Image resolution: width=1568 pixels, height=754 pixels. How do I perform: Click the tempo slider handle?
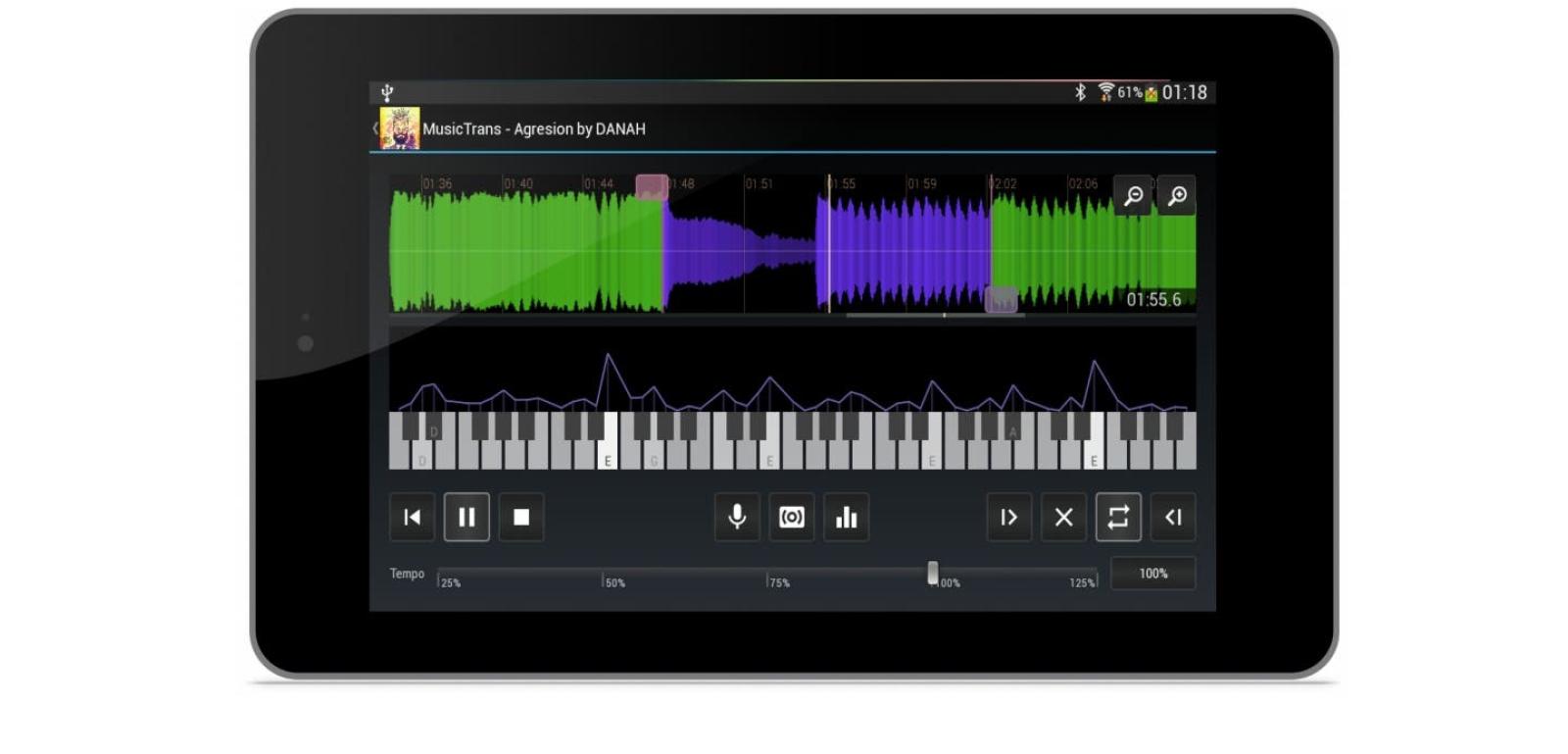coord(932,574)
